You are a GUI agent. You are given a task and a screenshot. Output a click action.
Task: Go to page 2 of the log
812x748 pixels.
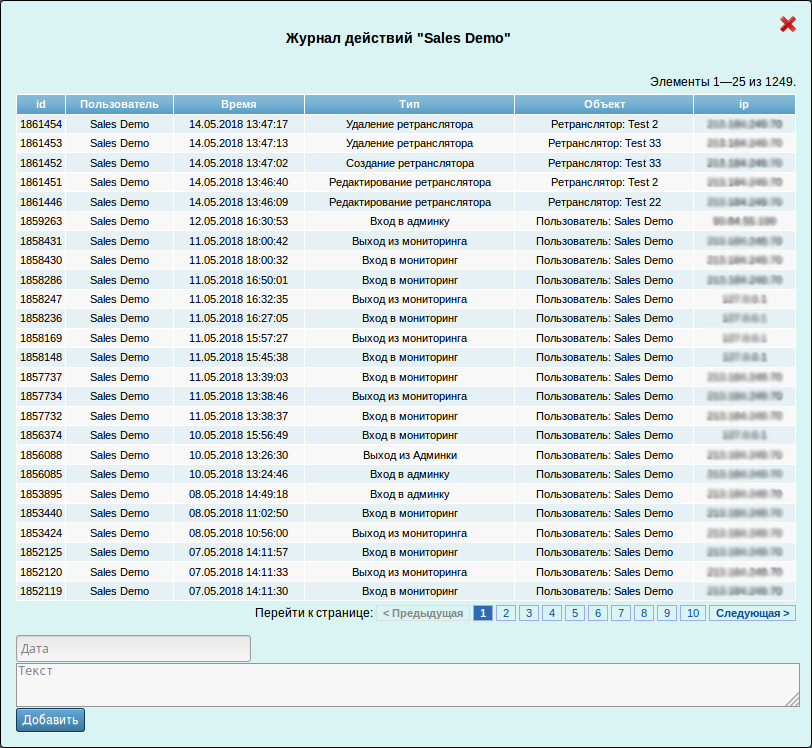pos(506,613)
